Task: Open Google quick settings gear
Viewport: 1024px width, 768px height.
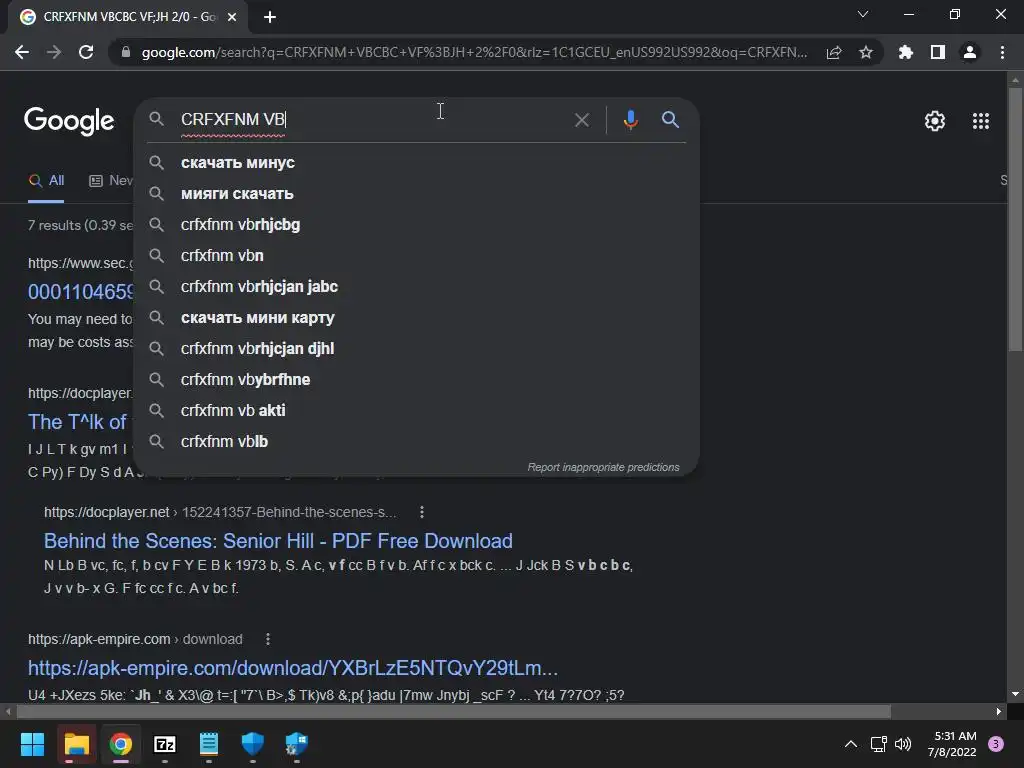Action: tap(935, 121)
